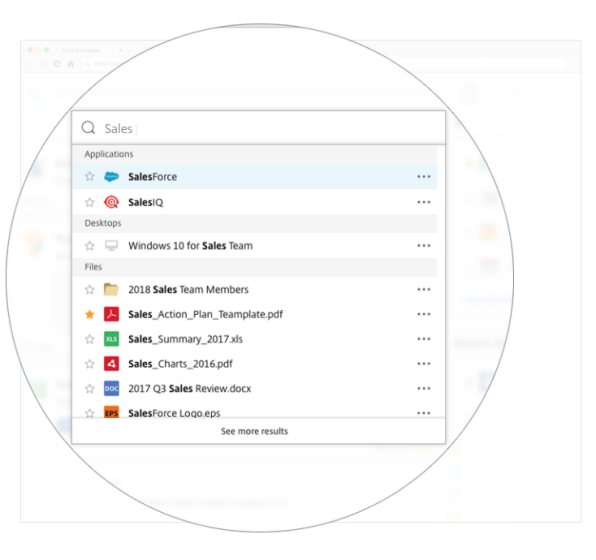
Task: Click the EPS icon for SalesForce Logo.eps
Action: 111,412
